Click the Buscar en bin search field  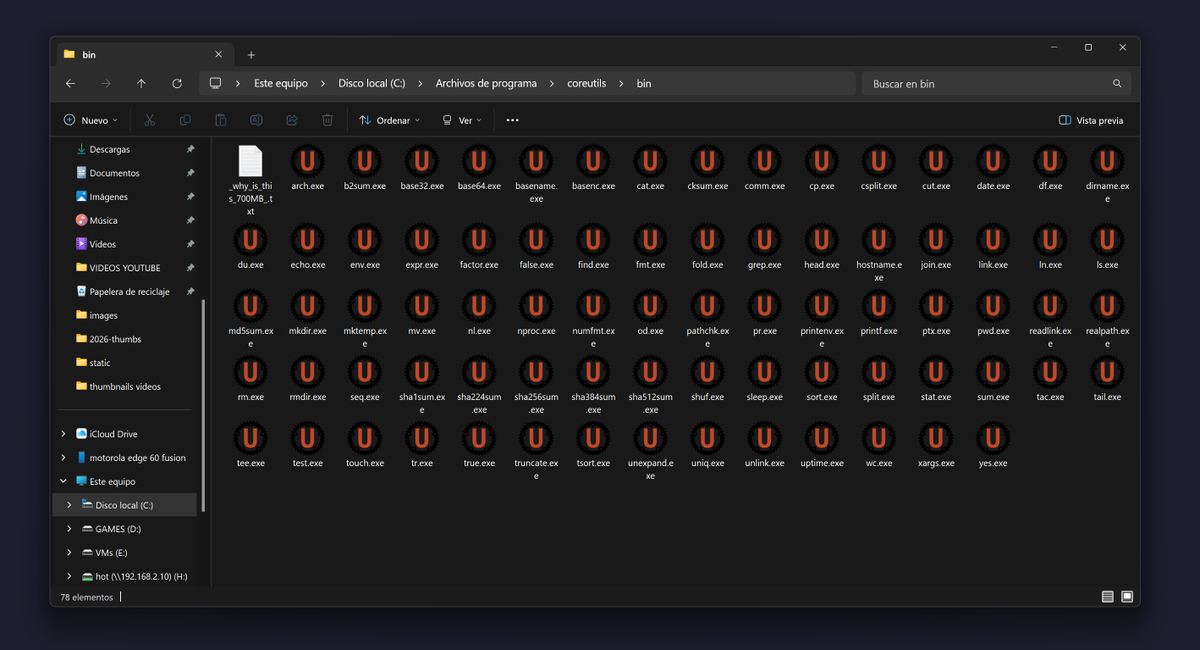click(x=996, y=84)
